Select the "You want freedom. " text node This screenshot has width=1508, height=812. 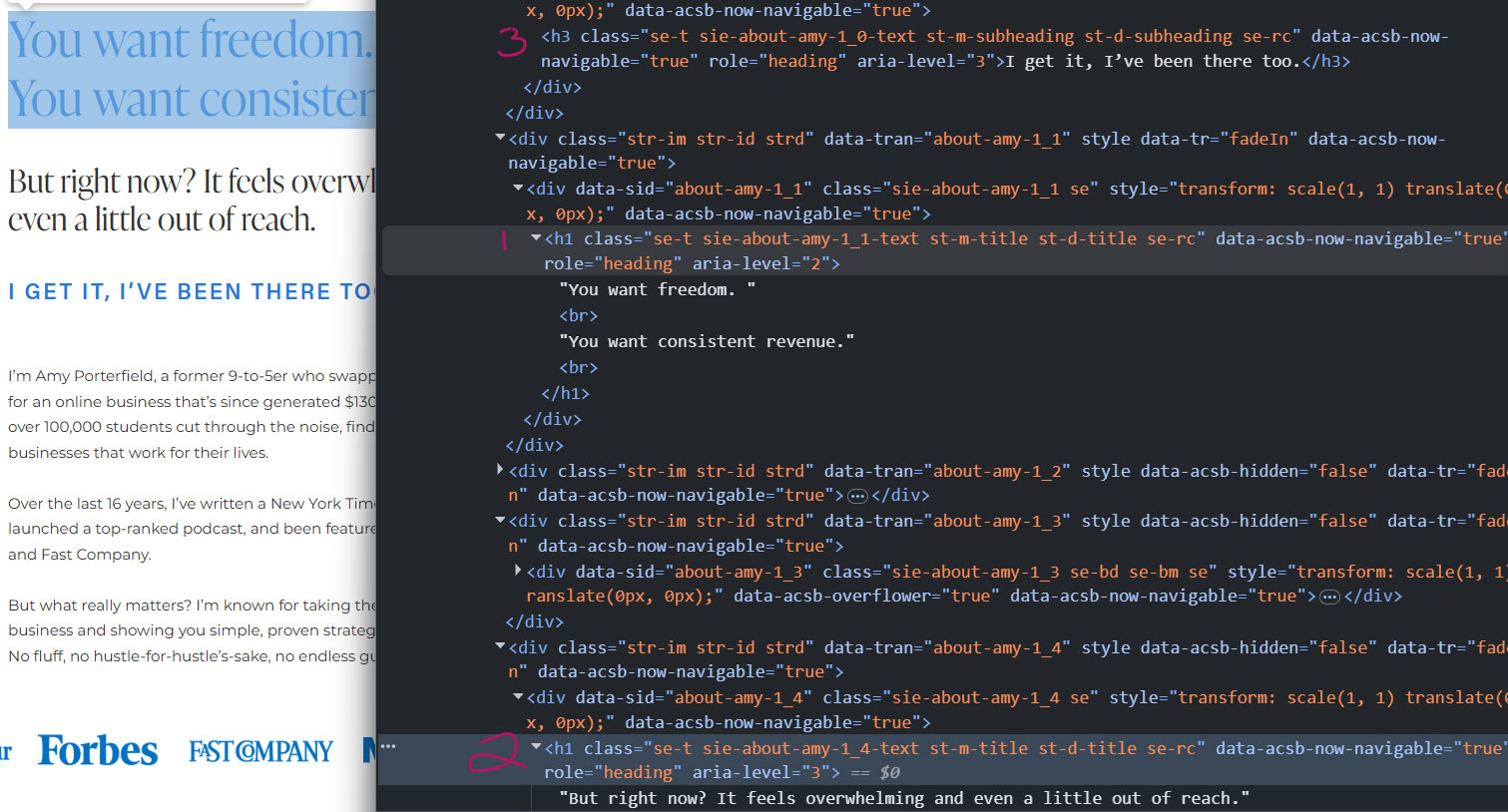[x=657, y=289]
